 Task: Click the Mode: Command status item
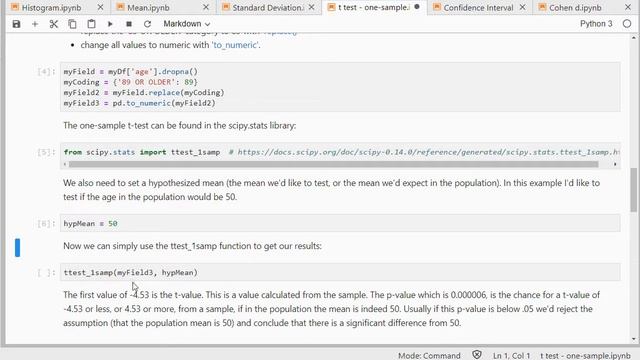tap(429, 356)
